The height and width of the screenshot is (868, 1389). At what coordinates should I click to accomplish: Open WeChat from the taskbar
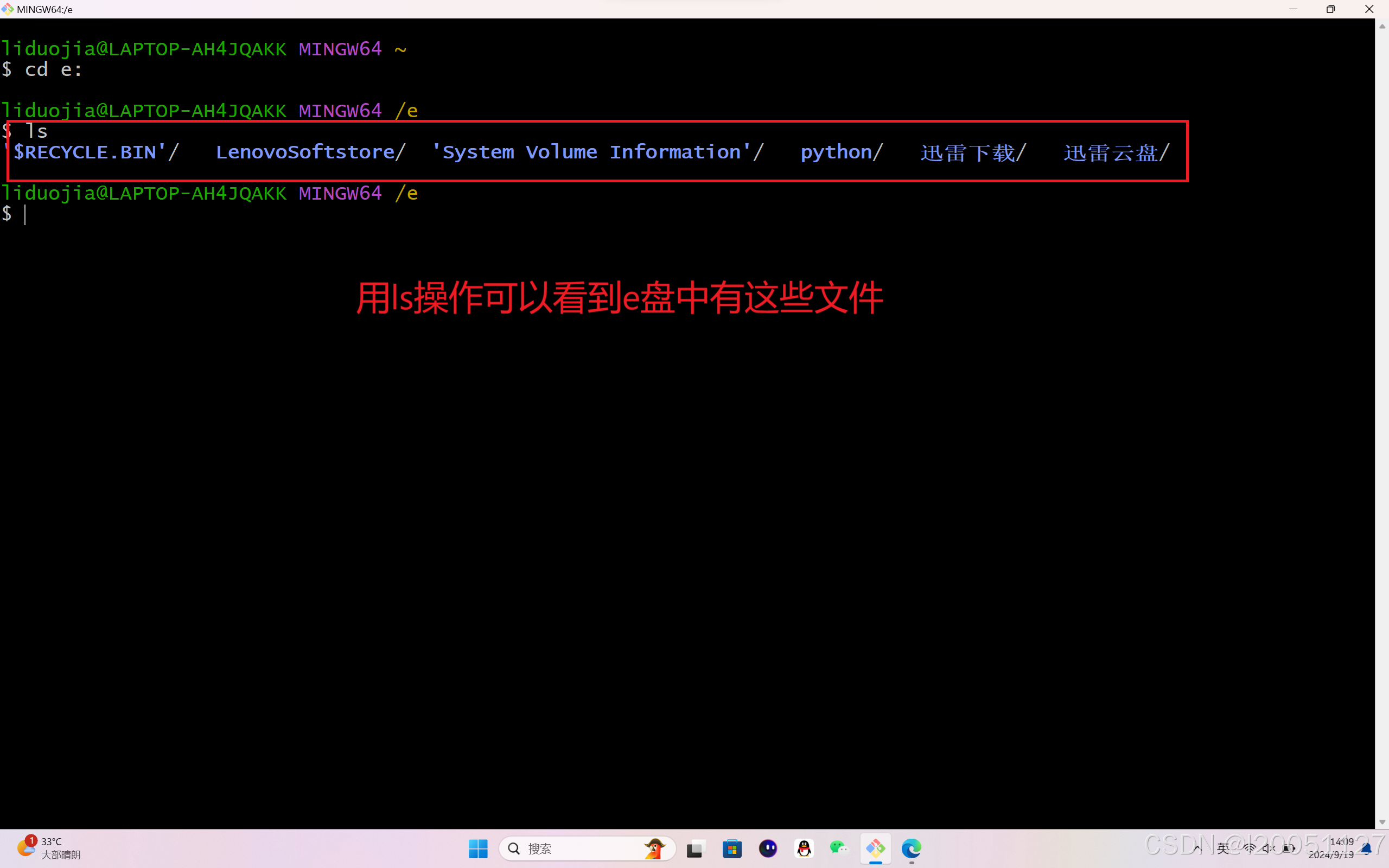point(839,847)
